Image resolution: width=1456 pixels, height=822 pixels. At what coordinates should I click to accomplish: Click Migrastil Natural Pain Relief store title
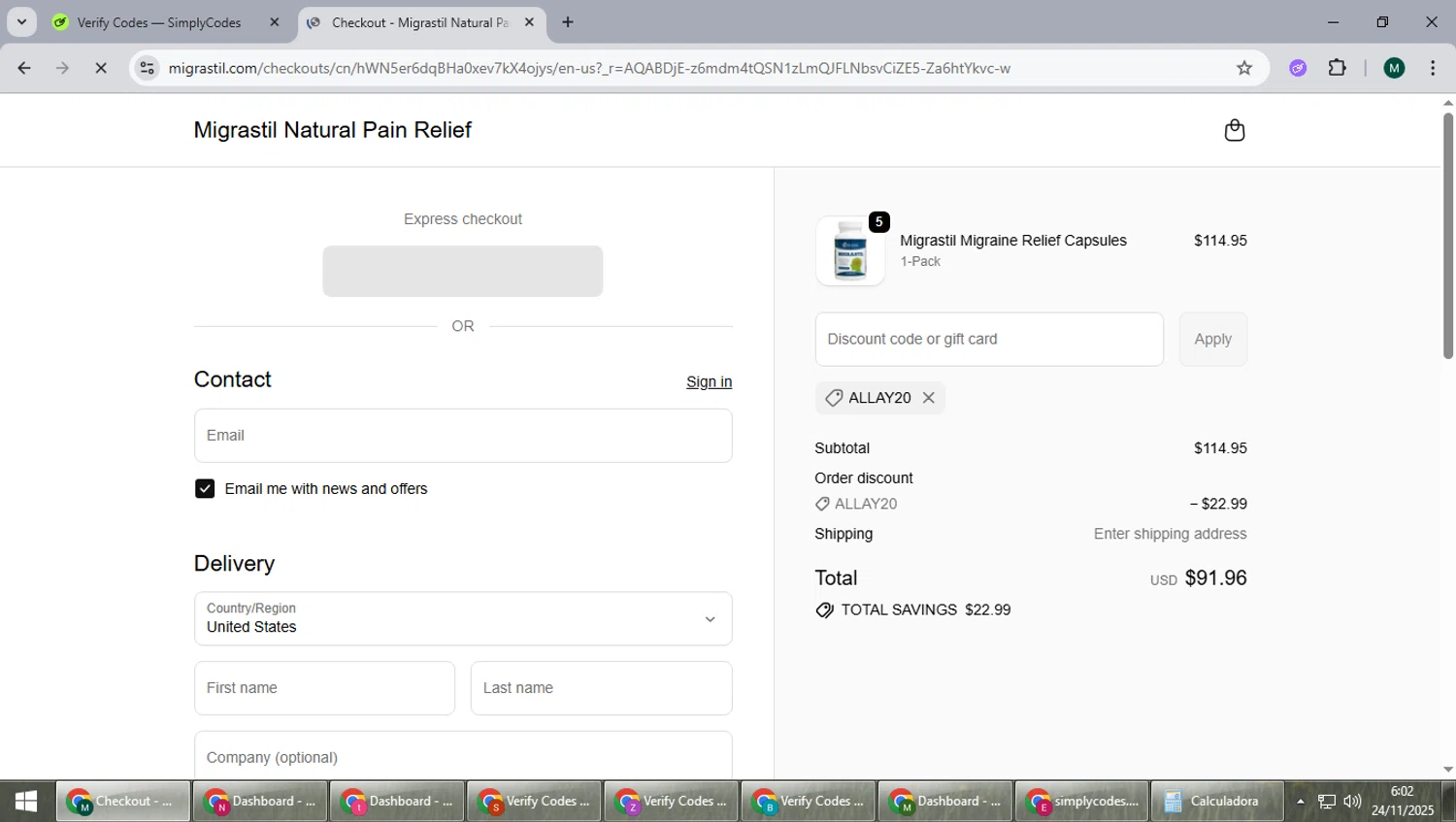tap(332, 130)
